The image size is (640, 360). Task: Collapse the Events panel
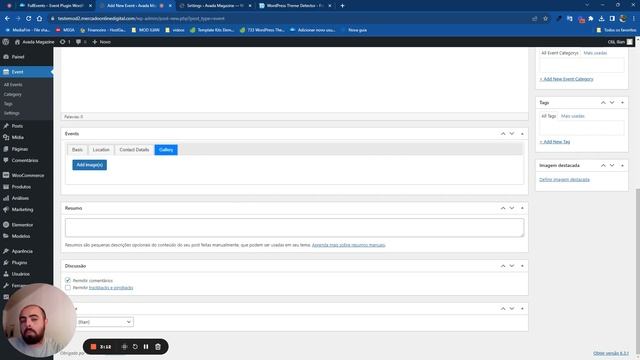522,134
